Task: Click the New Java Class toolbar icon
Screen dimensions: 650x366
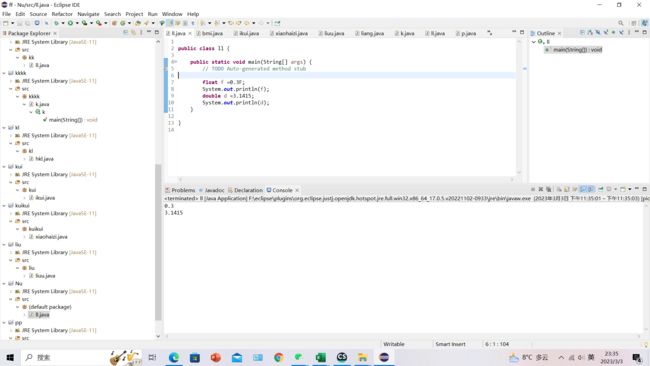Action: tap(123, 23)
